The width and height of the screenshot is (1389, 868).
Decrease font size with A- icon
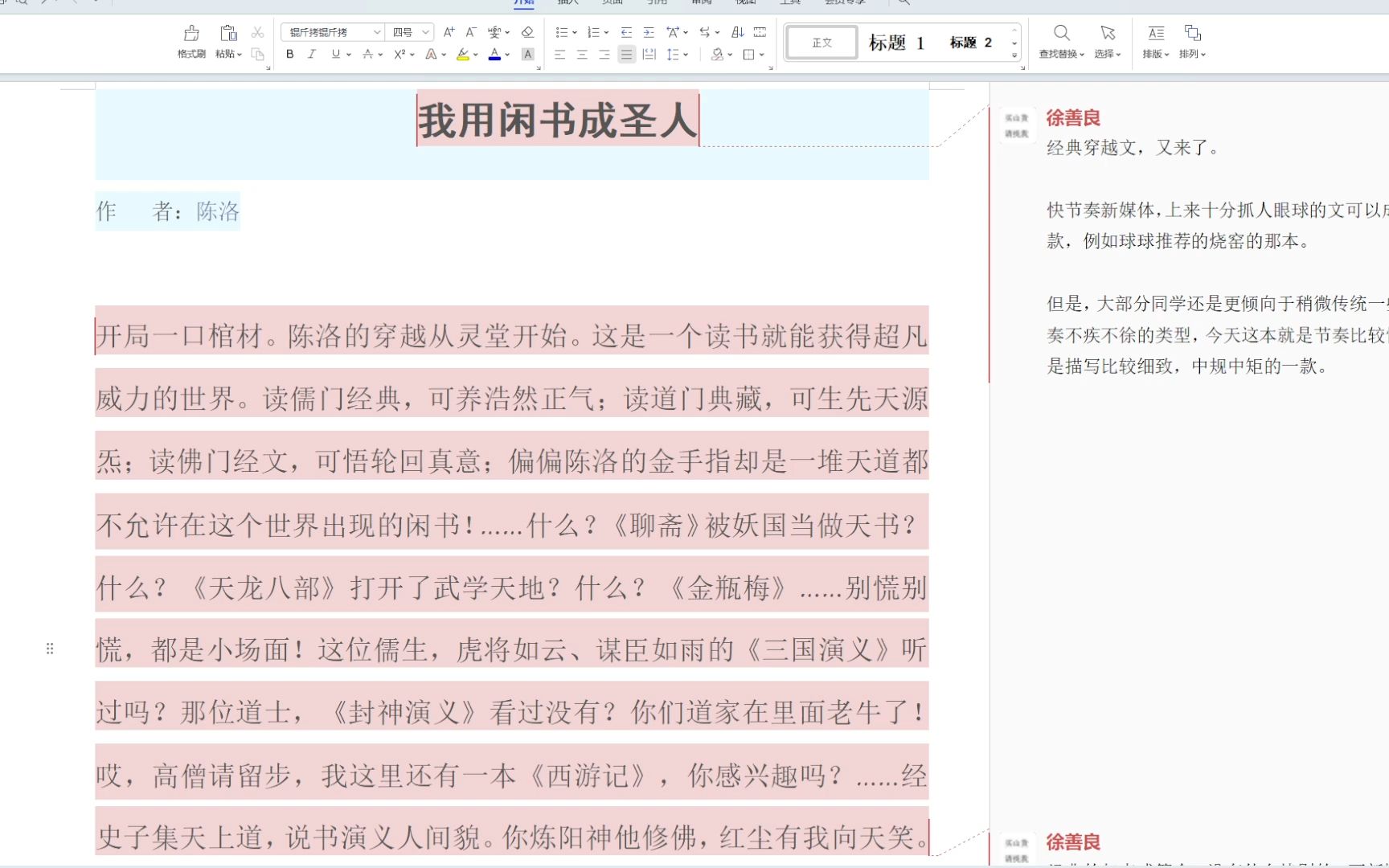point(471,32)
